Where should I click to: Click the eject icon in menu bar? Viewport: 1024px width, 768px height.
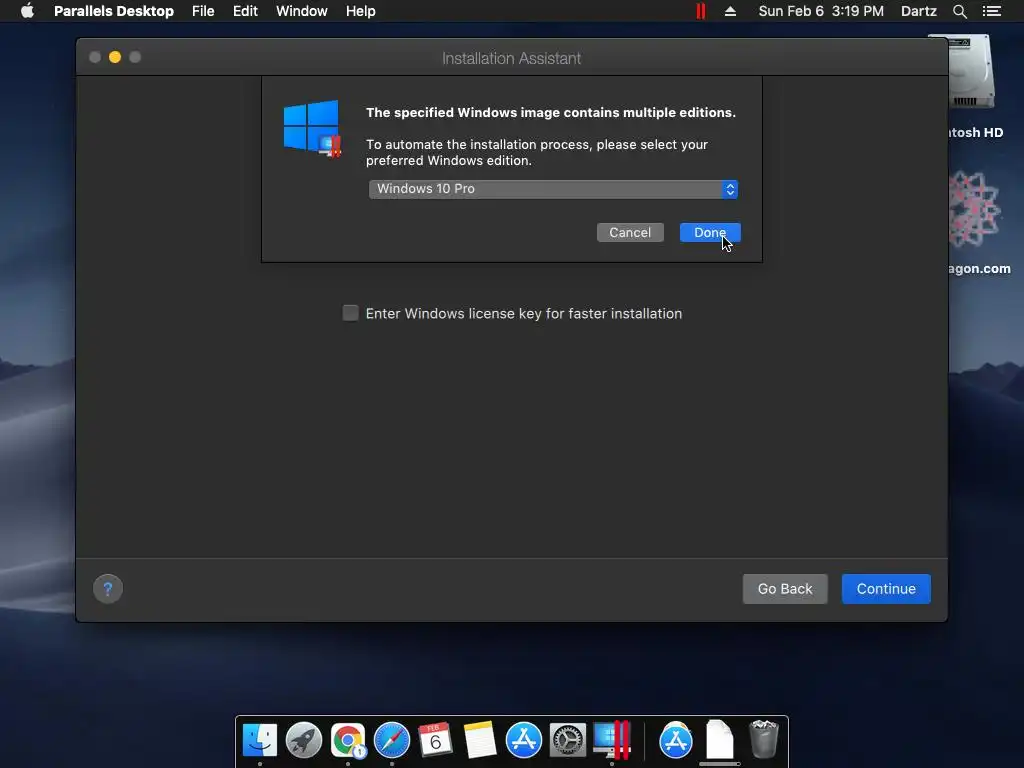730,11
